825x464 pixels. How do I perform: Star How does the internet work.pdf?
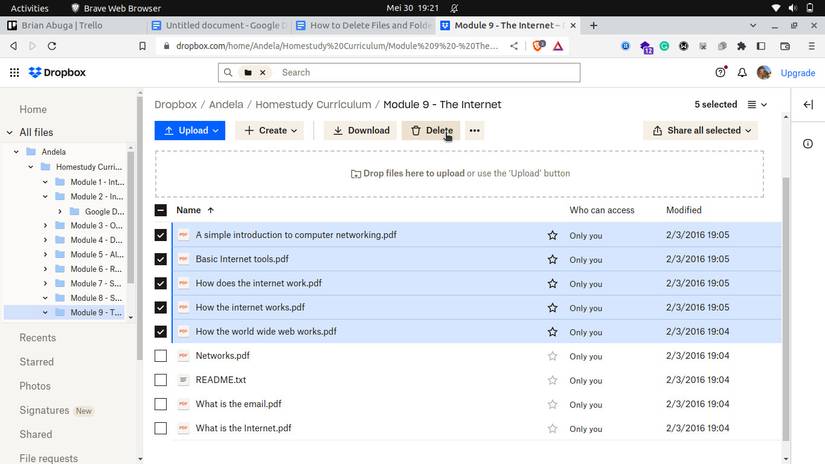coord(552,284)
